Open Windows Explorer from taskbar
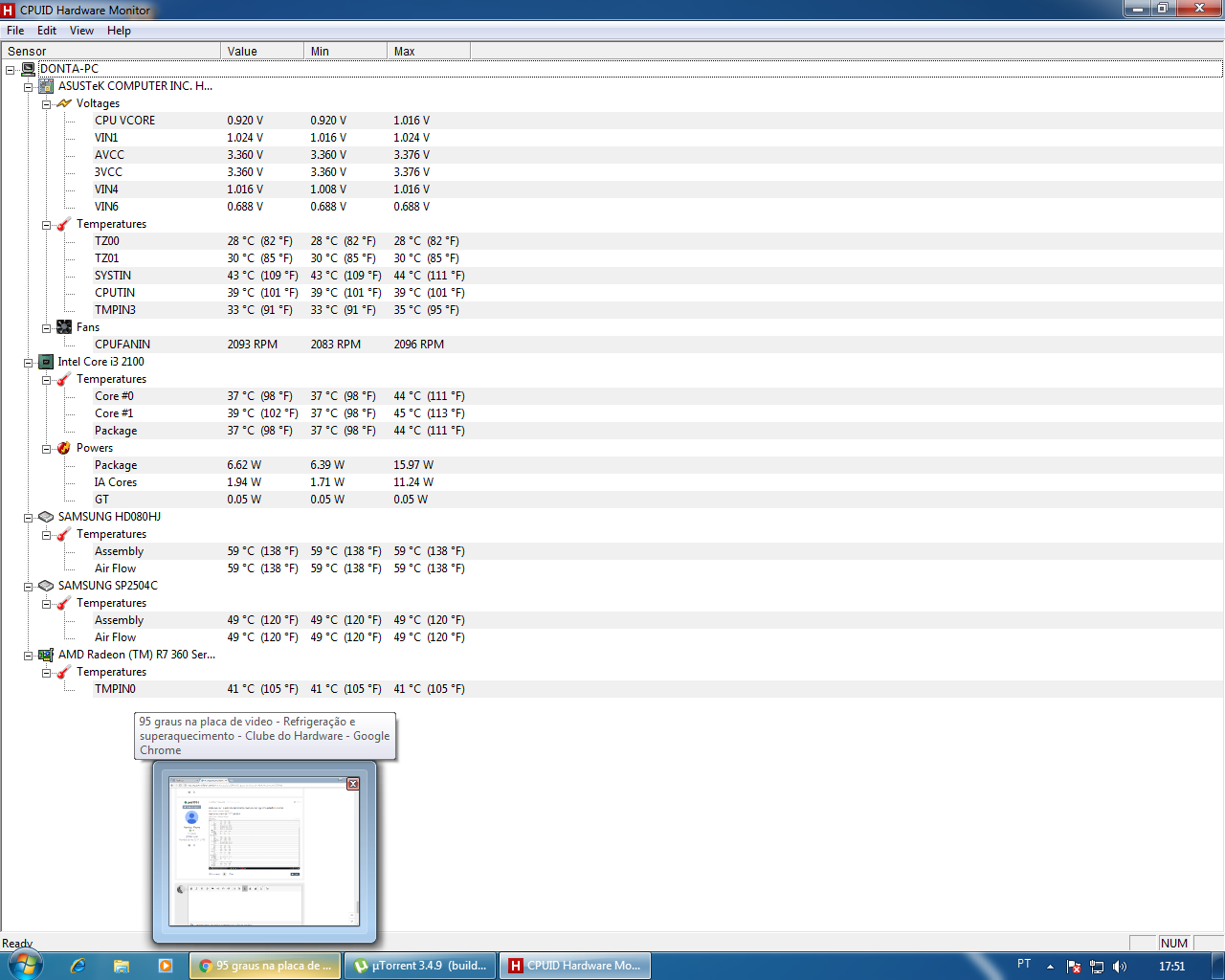The image size is (1225, 980). (x=122, y=966)
